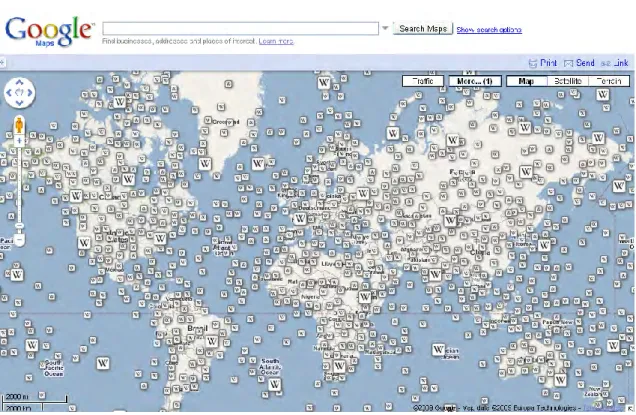Pan the map left with the arrow control
636x415 pixels.
point(9,93)
